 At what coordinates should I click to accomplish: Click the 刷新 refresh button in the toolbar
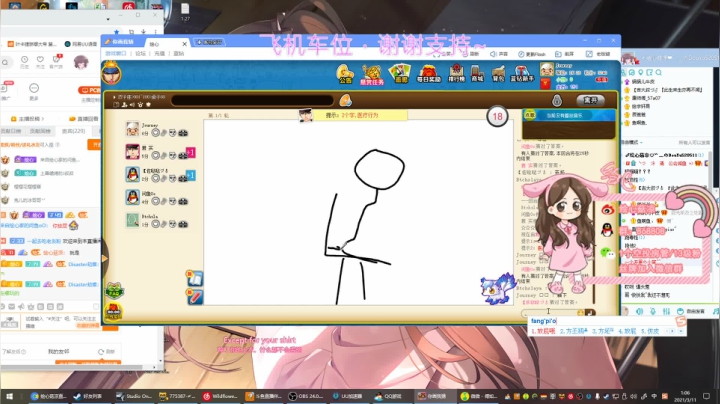471,54
